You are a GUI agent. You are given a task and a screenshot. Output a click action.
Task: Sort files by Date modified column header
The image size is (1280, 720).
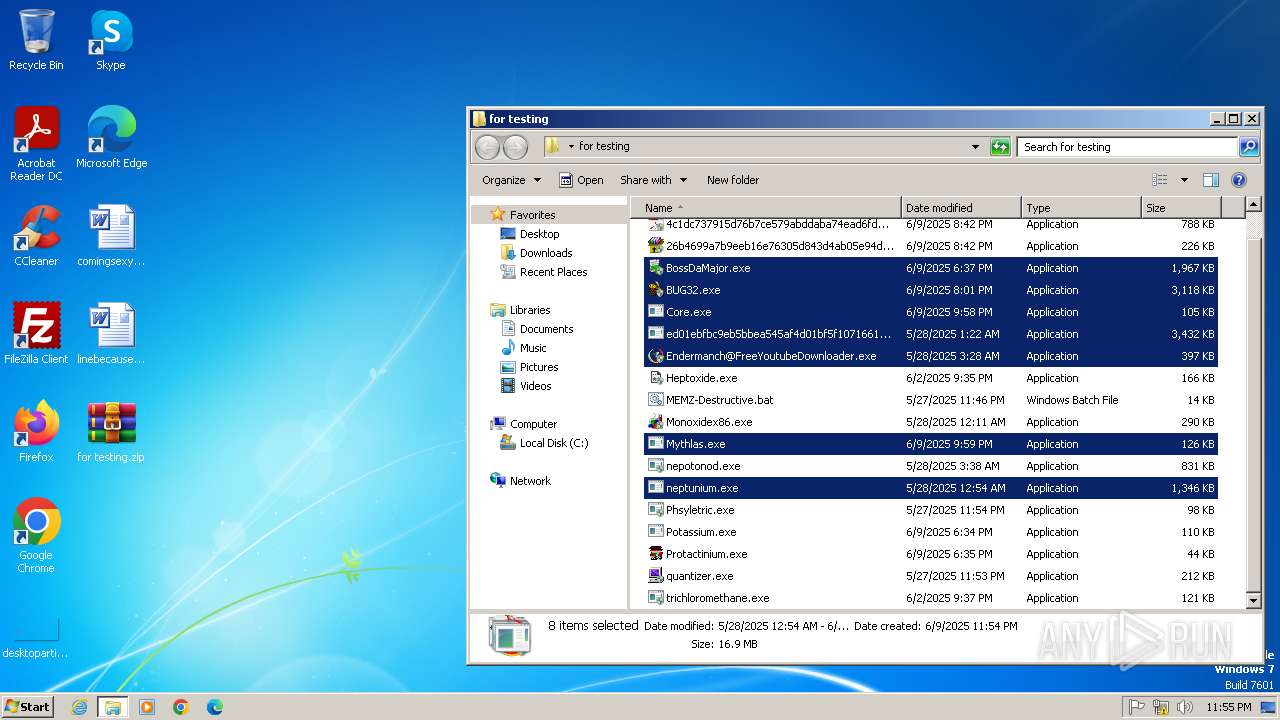click(x=961, y=208)
